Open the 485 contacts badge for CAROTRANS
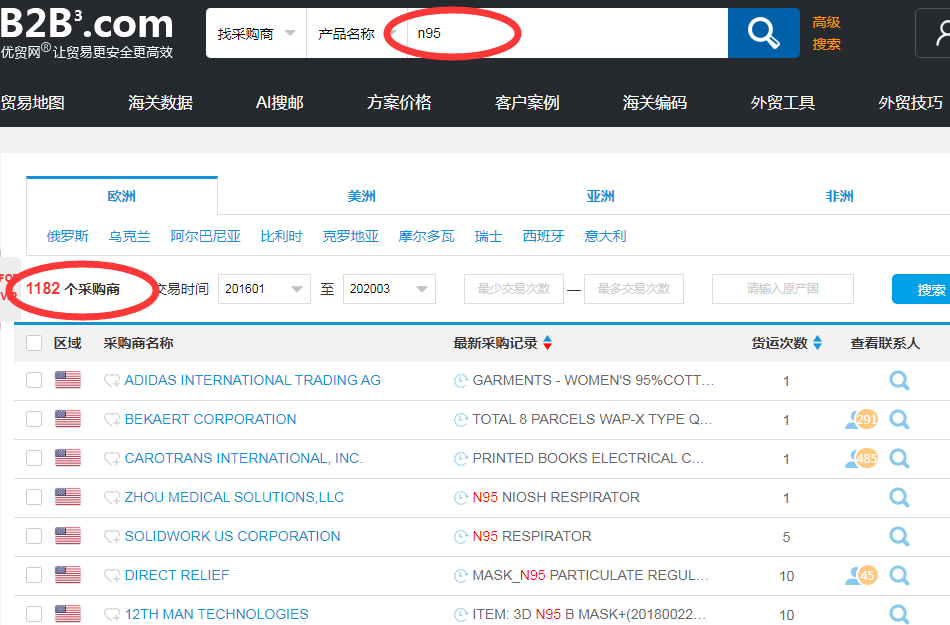Viewport: 950px width, 625px height. tap(862, 458)
